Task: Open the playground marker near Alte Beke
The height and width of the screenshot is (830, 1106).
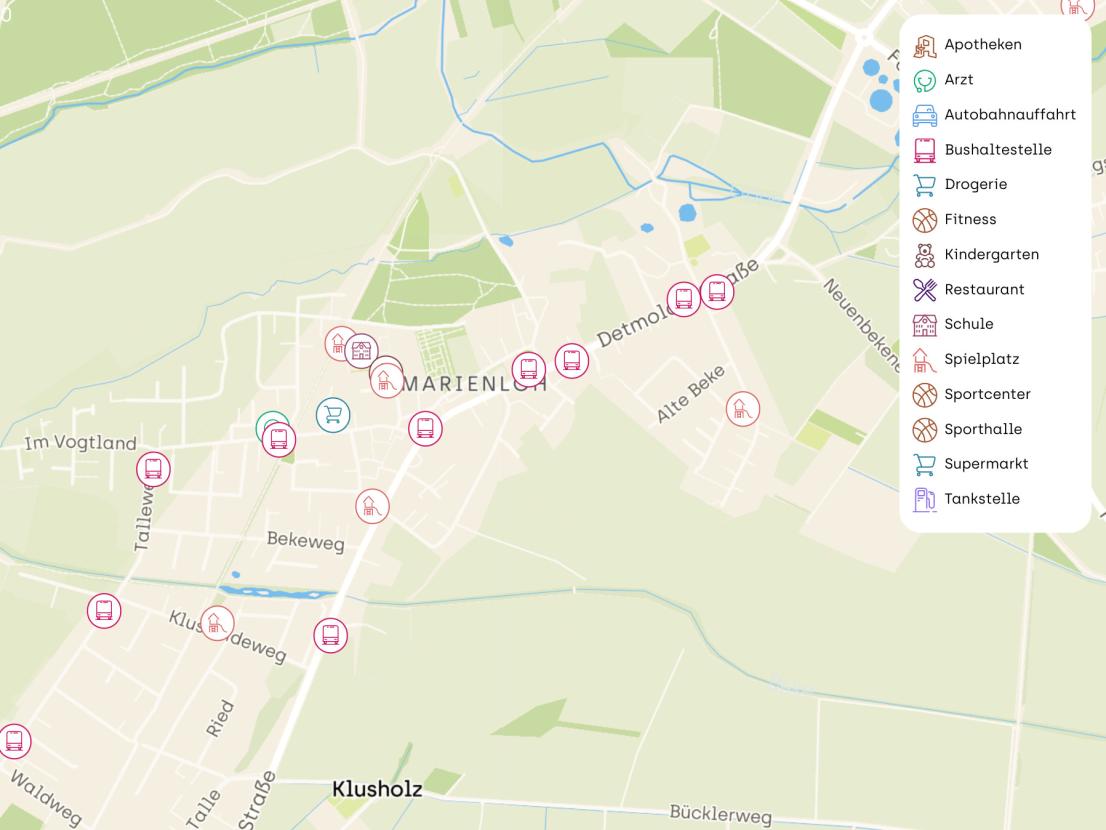Action: (742, 408)
